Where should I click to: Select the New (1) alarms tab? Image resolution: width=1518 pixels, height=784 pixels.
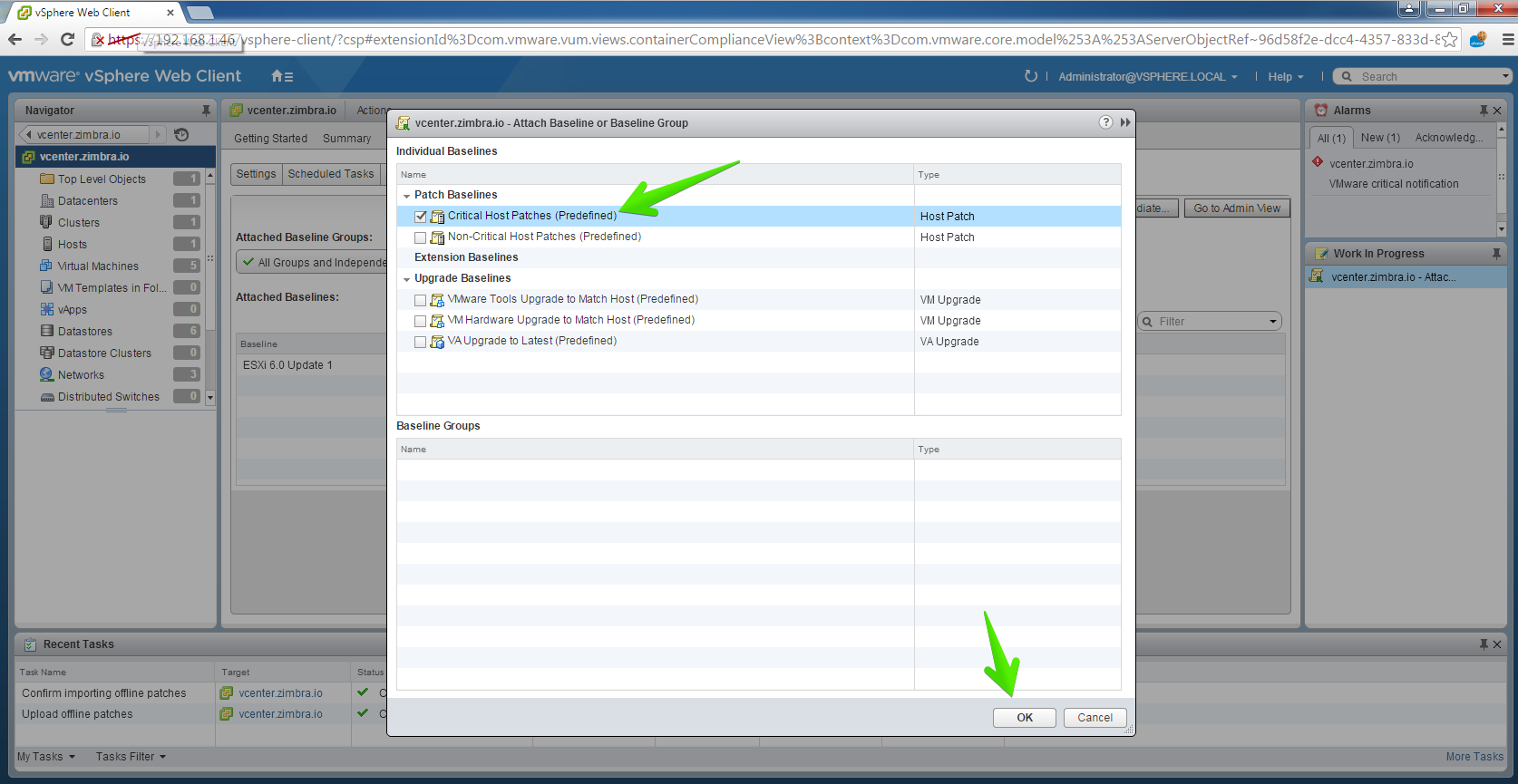pos(1380,138)
